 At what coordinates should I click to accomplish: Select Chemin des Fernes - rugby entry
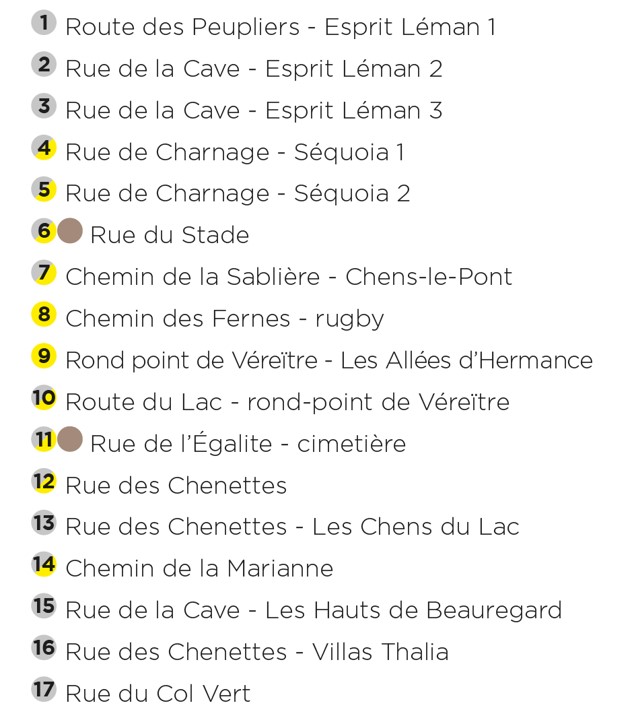point(225,319)
